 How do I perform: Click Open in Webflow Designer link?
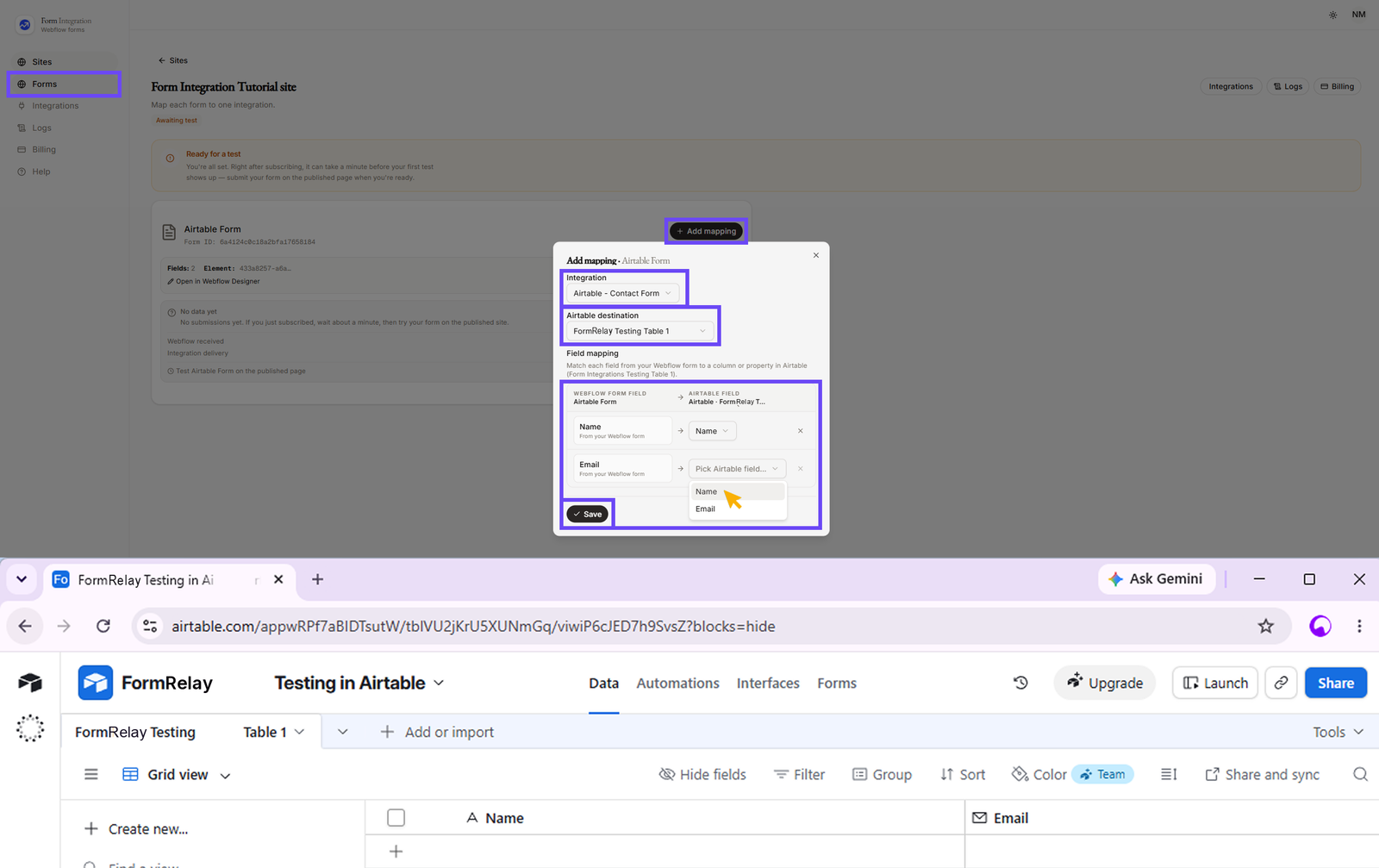[214, 281]
